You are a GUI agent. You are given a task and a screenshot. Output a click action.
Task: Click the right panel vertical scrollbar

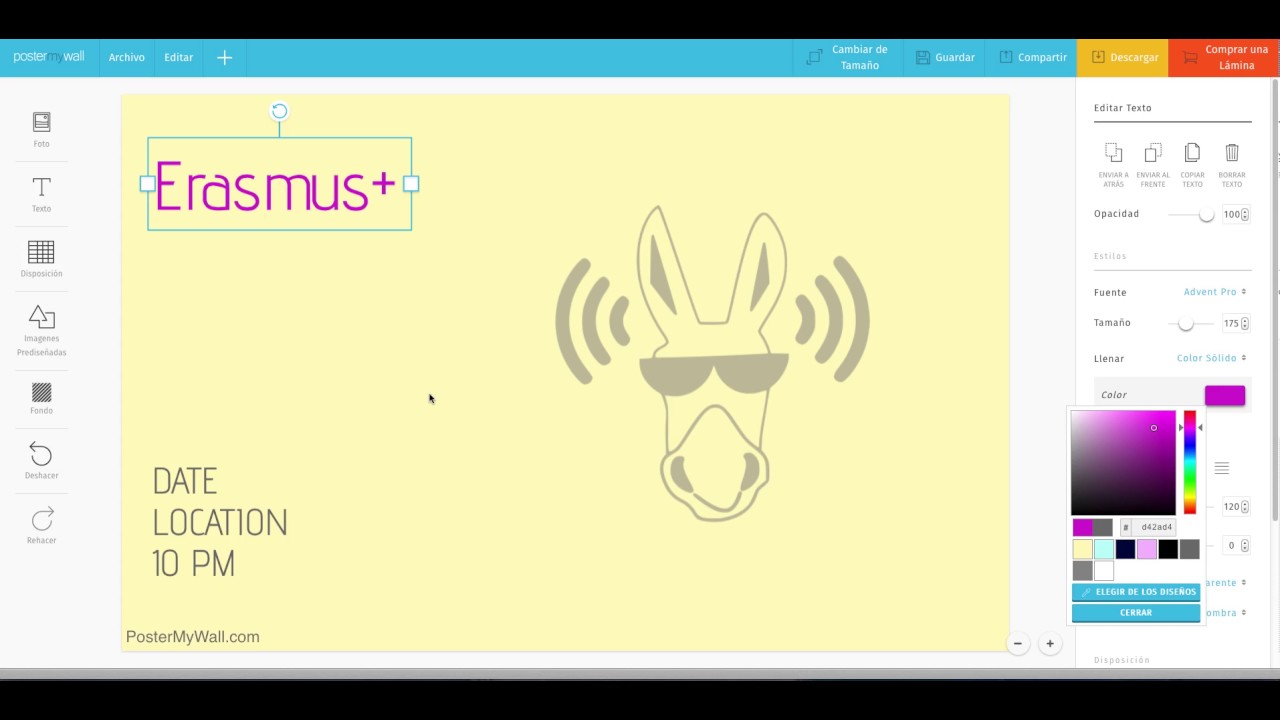point(1276,300)
